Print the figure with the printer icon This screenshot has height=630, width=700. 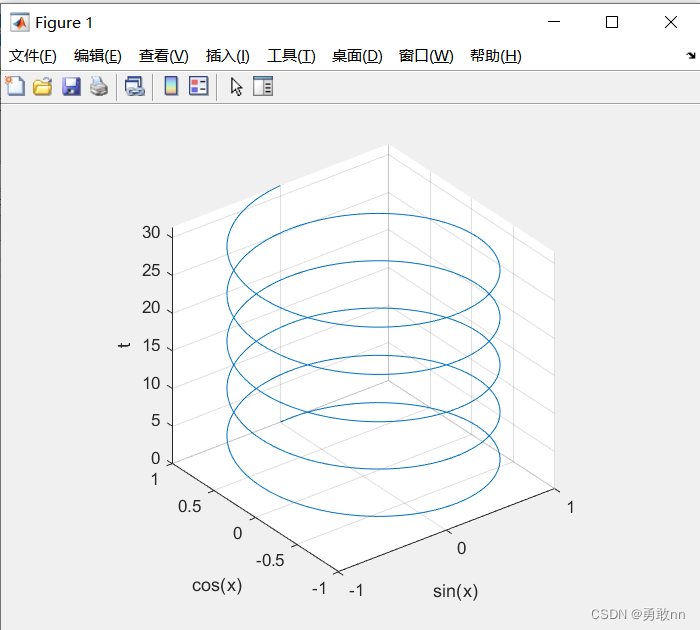(x=99, y=86)
